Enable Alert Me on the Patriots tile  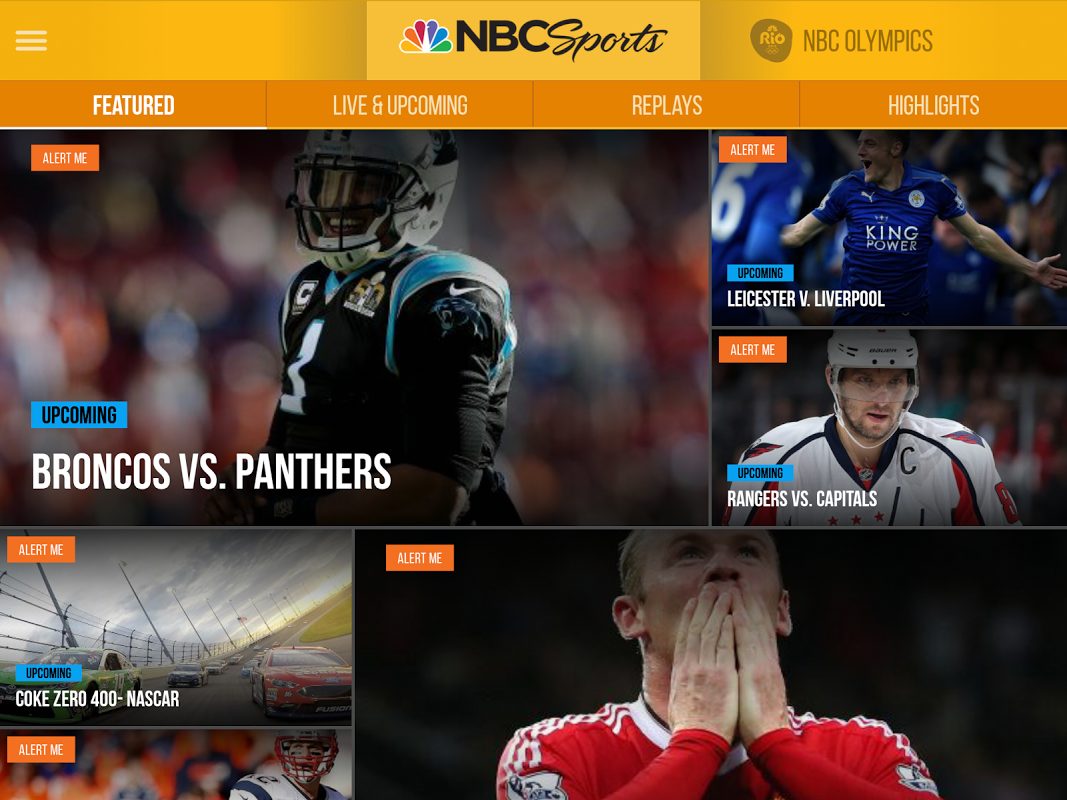(41, 750)
